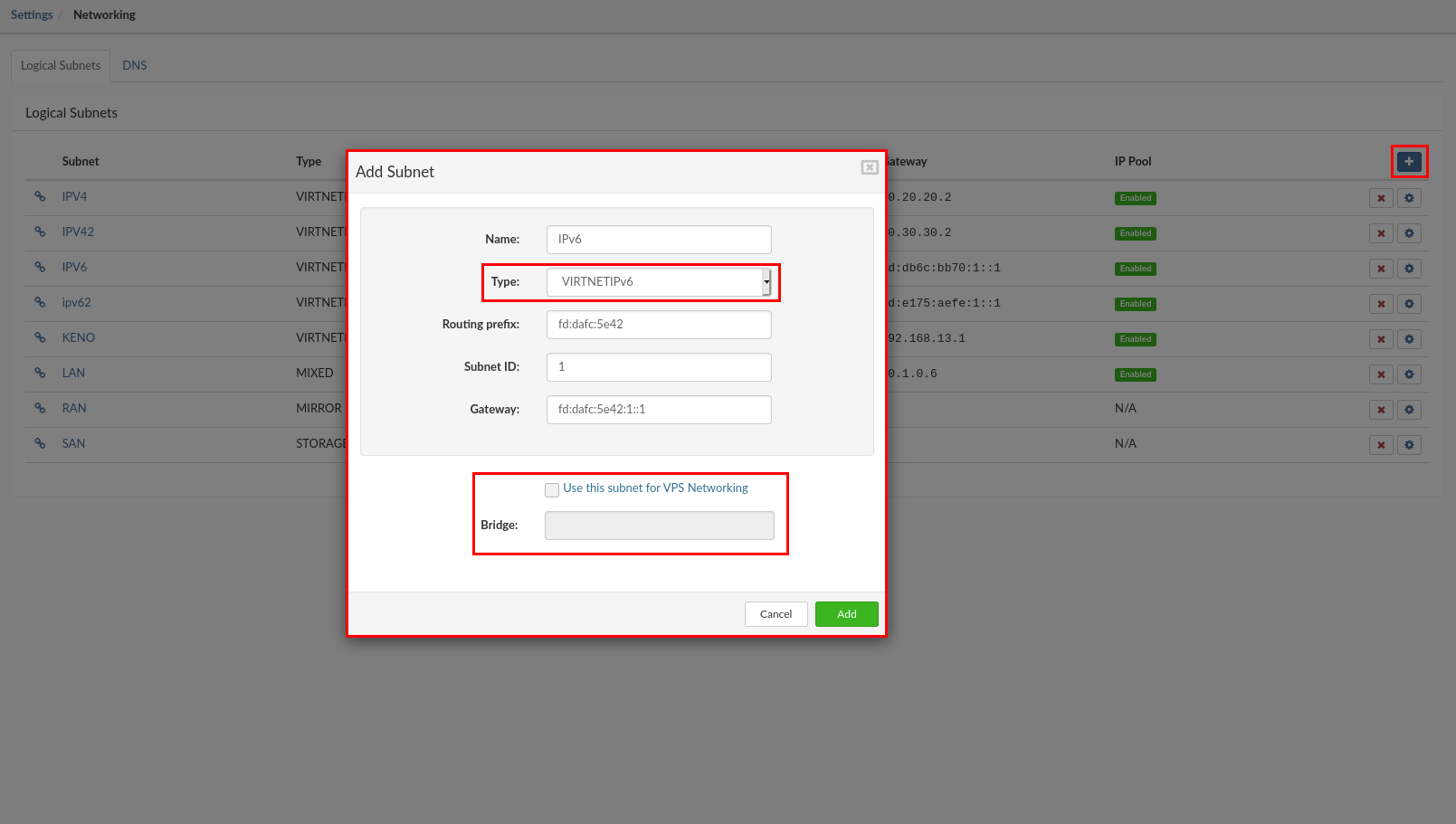
Task: Open settings gear for the SAN subnet
Action: [x=1409, y=444]
